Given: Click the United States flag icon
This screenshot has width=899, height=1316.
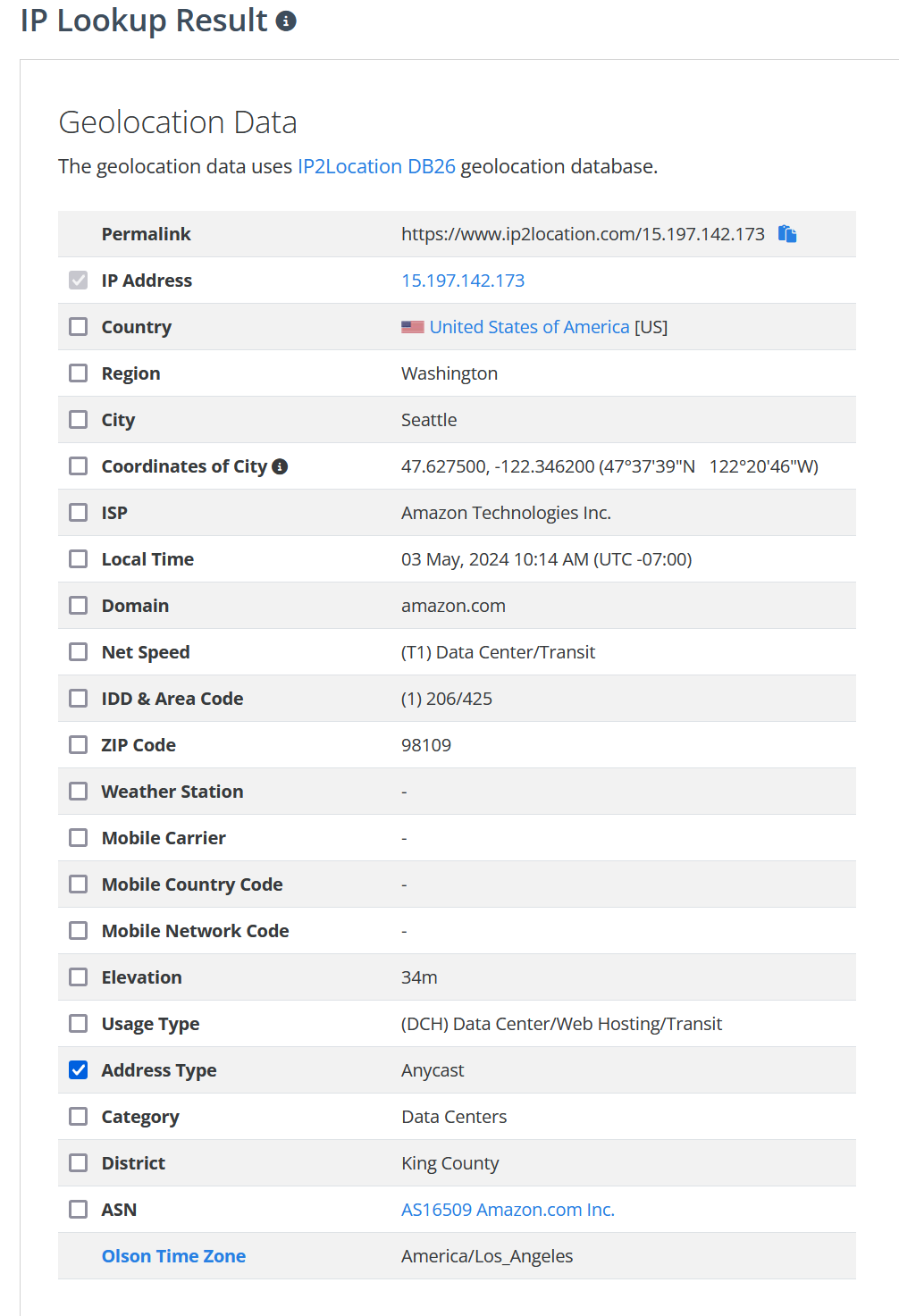Looking at the screenshot, I should (412, 327).
